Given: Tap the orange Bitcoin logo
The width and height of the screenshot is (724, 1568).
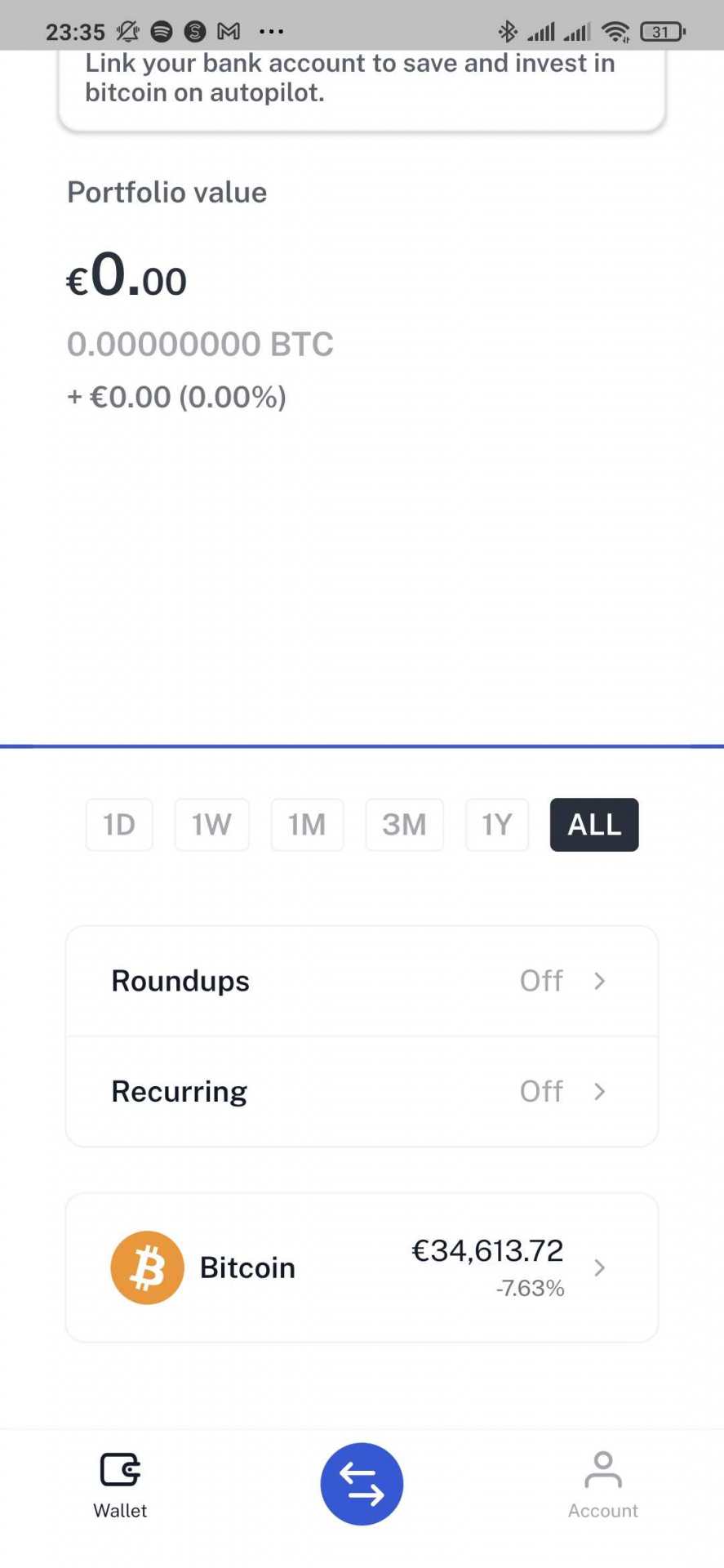Looking at the screenshot, I should [x=147, y=1267].
